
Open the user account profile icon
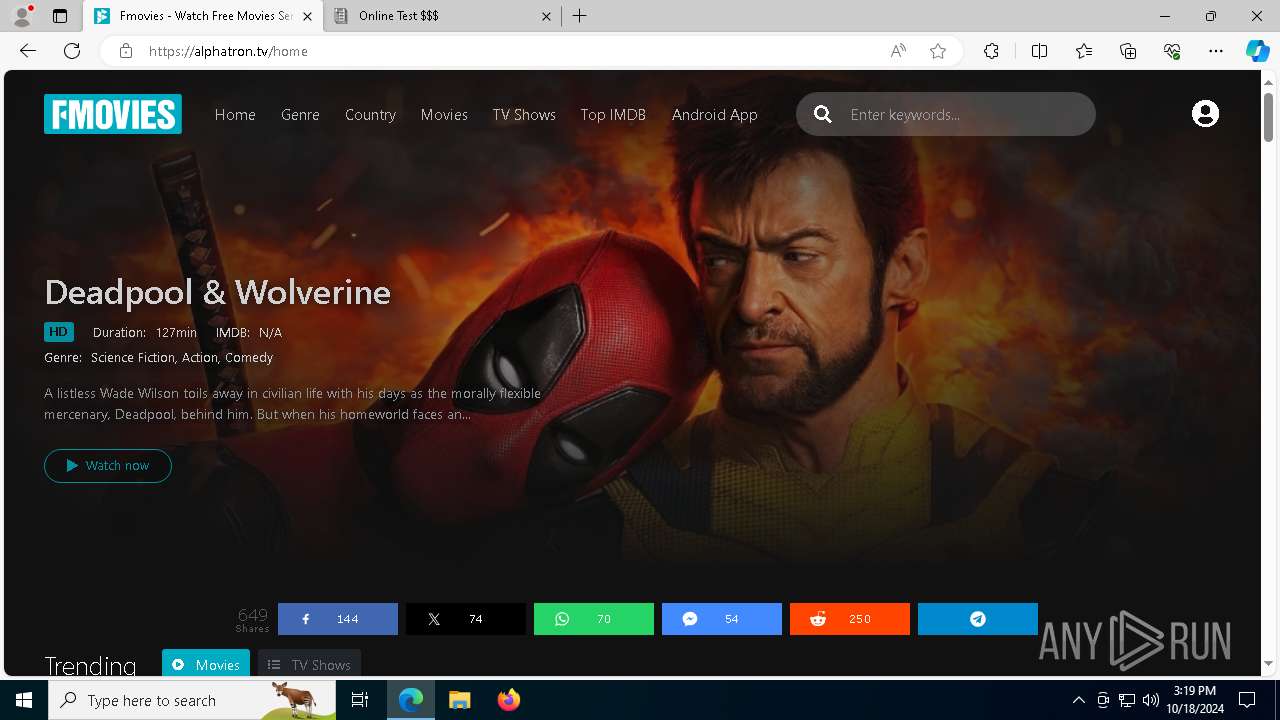(x=1205, y=114)
